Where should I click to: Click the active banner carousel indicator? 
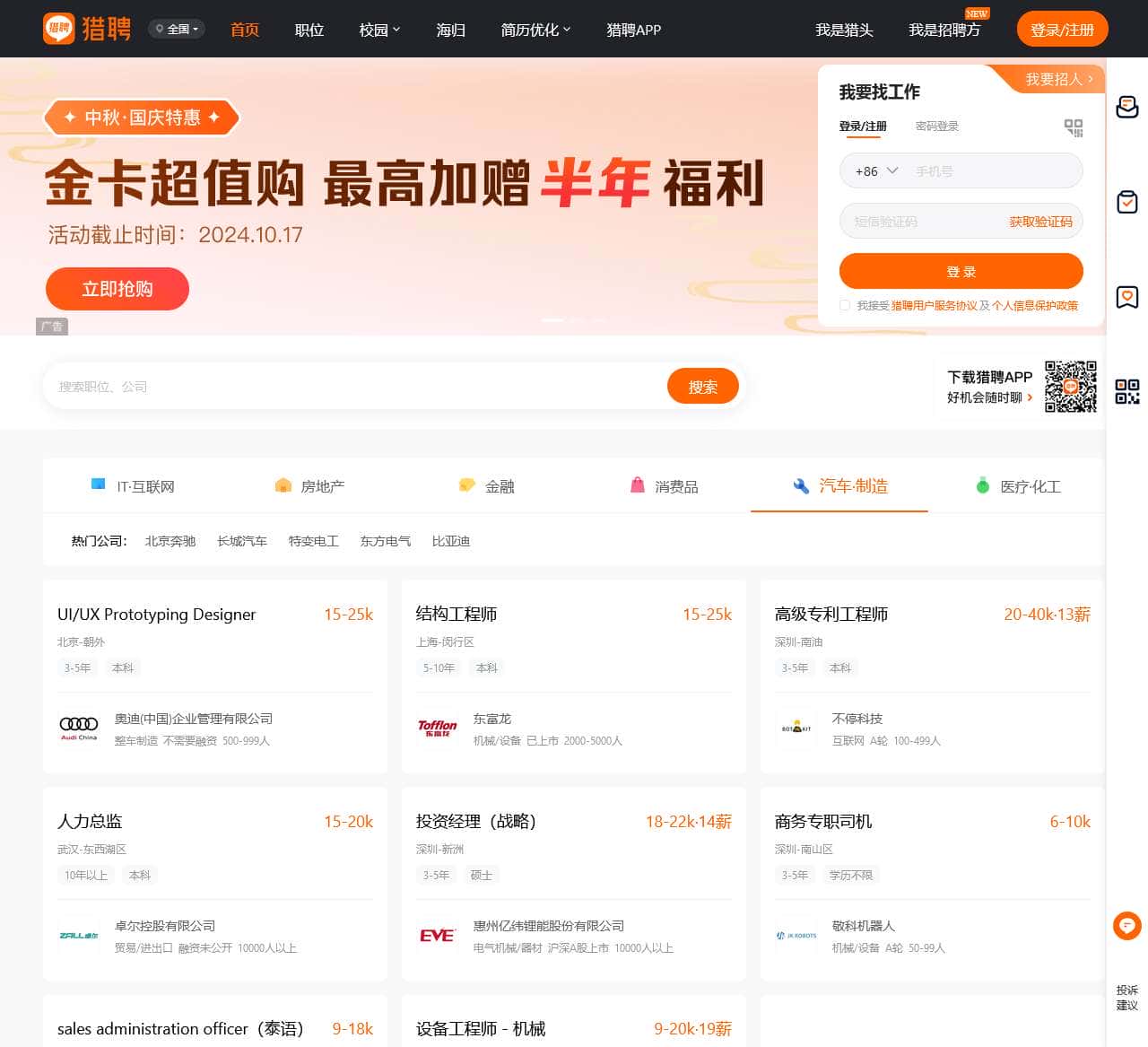(553, 319)
